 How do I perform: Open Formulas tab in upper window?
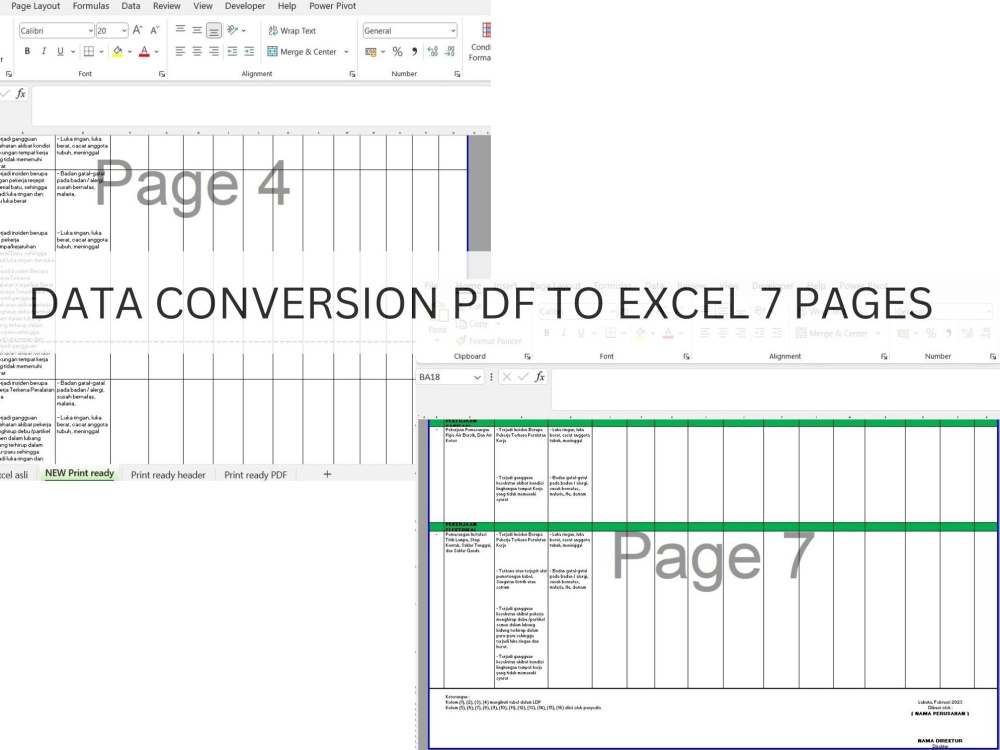[91, 6]
